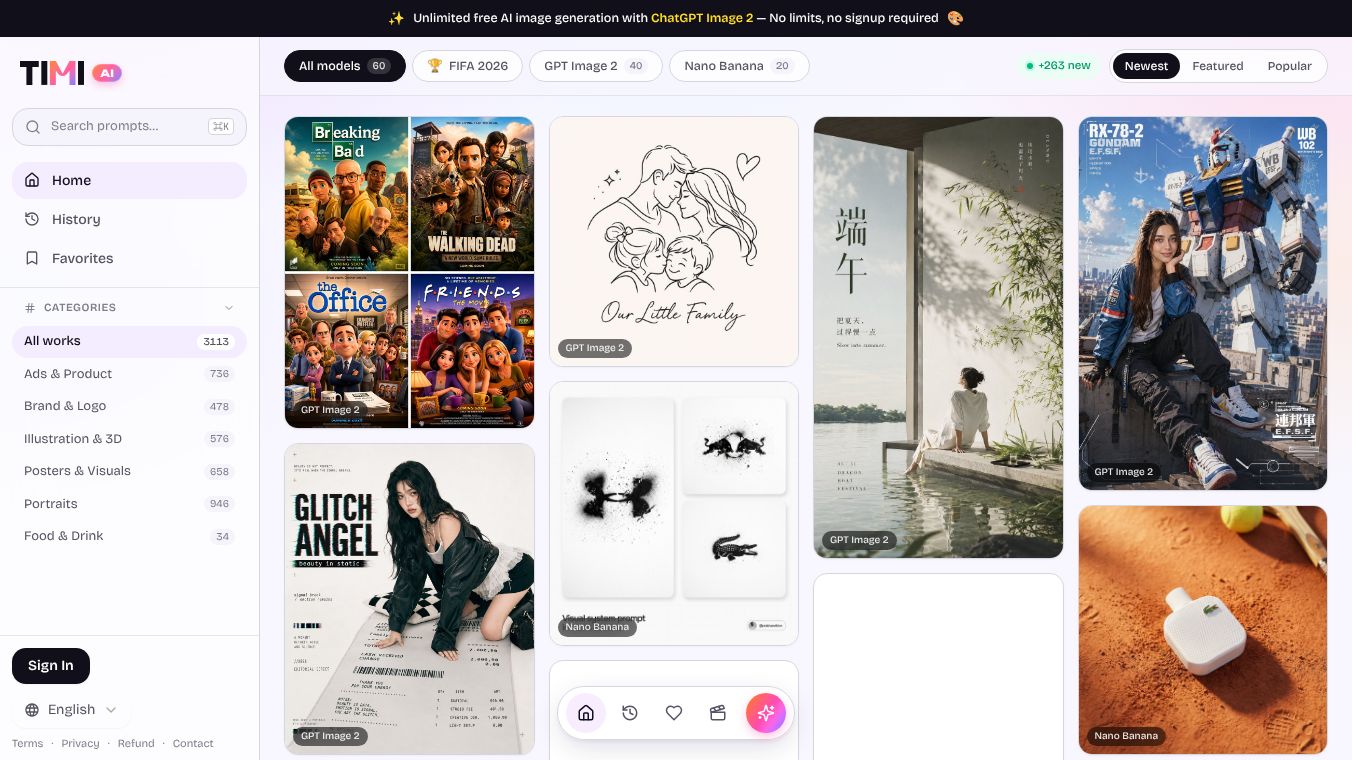This screenshot has width=1352, height=760.
Task: Click the pink sparkle generate button
Action: click(766, 713)
